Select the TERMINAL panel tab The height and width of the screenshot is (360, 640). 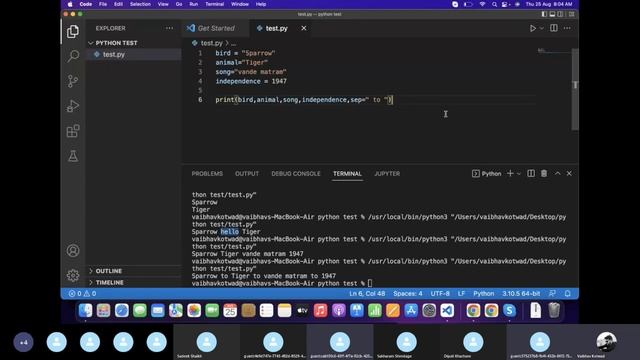[347, 173]
